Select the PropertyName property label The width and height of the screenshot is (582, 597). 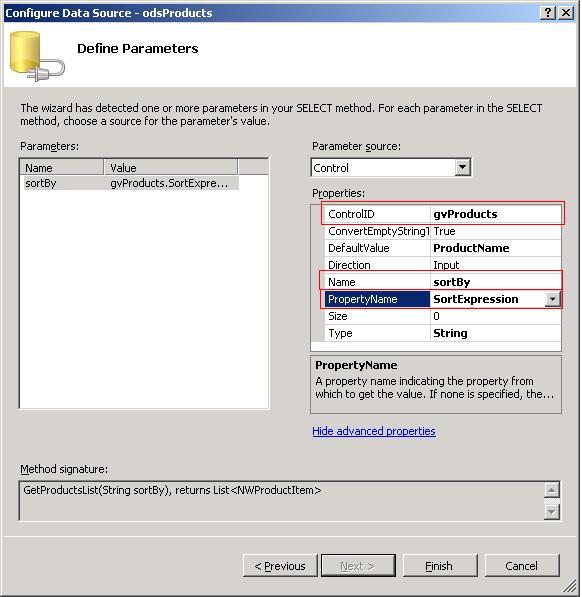[377, 299]
